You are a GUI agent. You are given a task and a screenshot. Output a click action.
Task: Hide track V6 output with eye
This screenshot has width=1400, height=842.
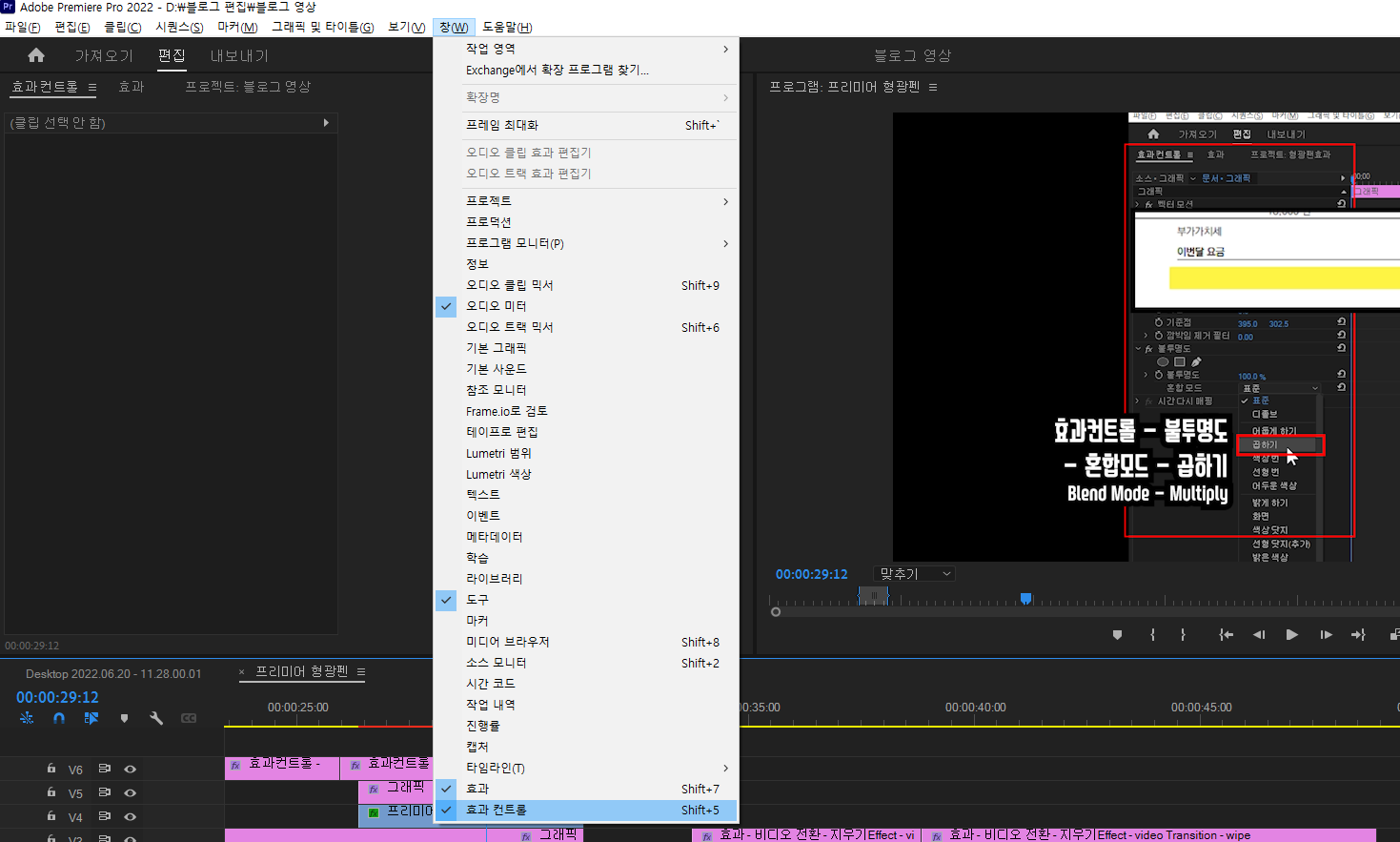coord(131,769)
